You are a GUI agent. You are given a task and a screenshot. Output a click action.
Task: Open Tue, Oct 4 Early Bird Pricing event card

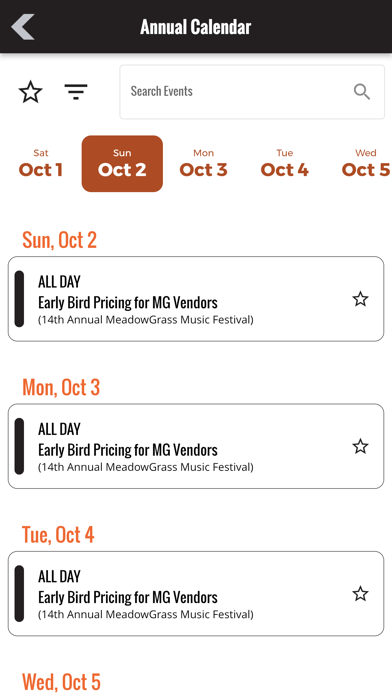pyautogui.click(x=196, y=593)
